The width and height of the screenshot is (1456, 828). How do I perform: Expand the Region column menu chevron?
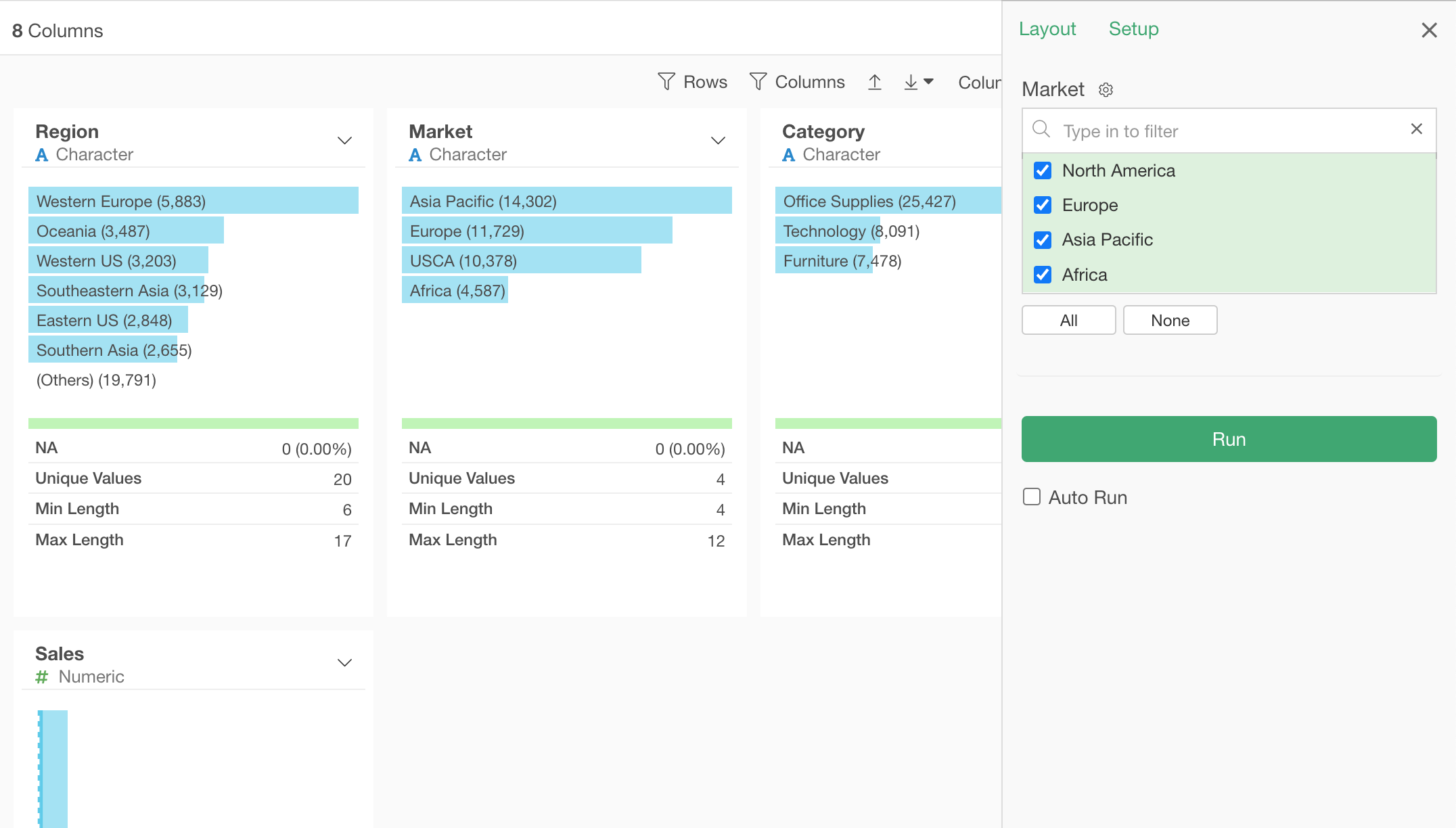point(344,141)
